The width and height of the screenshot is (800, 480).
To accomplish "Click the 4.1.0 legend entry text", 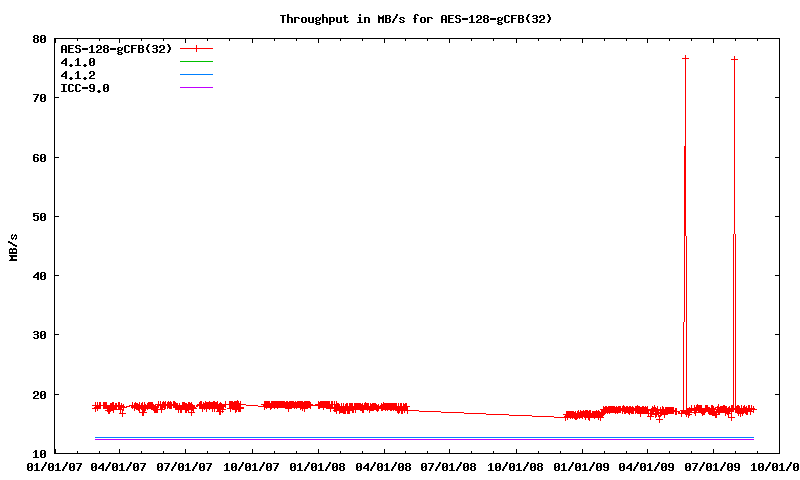I will coord(78,62).
